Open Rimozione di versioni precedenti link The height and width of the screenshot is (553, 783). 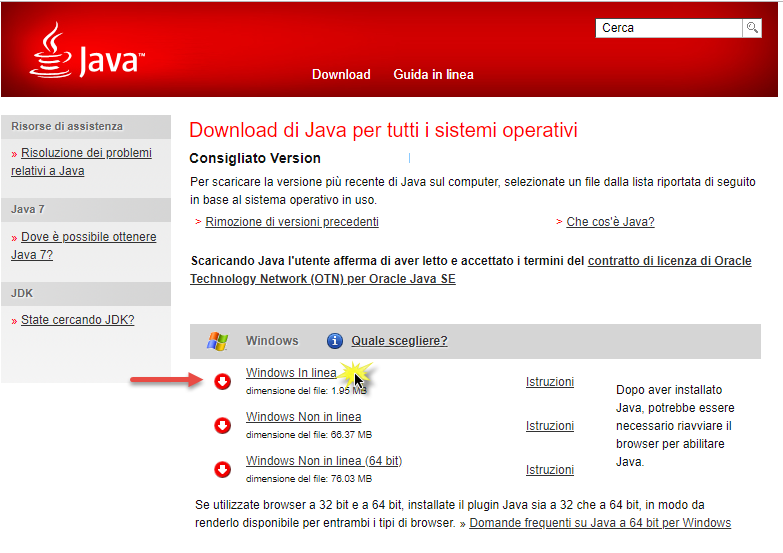point(292,222)
